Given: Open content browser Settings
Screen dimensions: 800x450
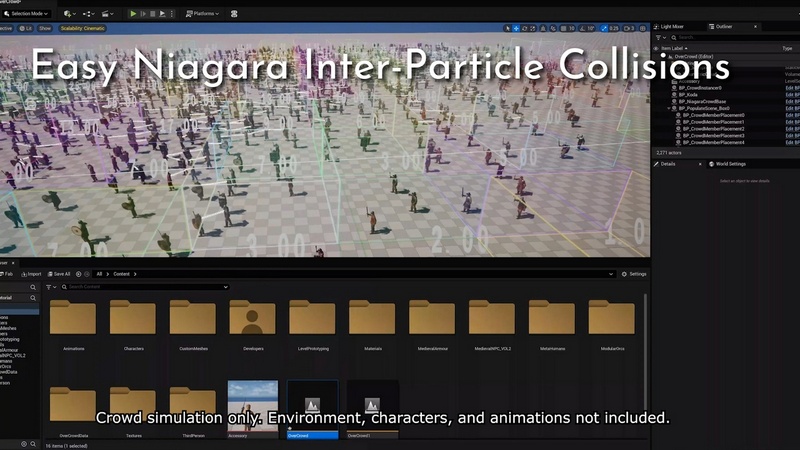Looking at the screenshot, I should click(x=634, y=274).
